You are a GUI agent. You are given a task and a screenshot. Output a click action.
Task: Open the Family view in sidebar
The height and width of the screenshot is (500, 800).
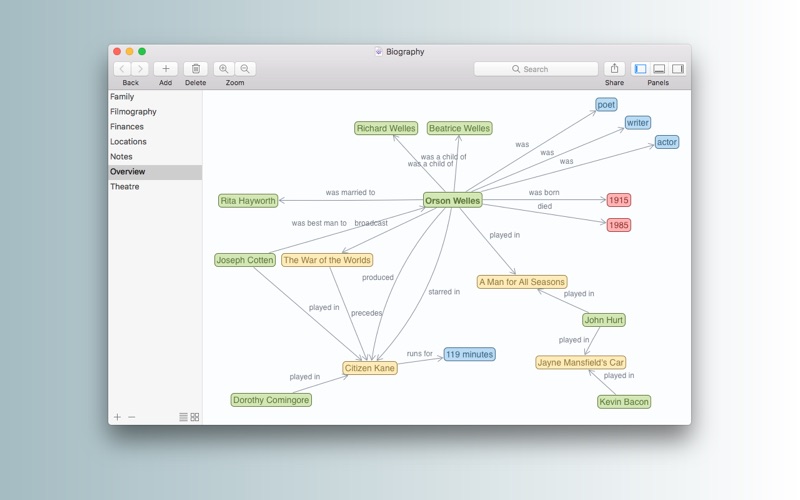point(155,96)
